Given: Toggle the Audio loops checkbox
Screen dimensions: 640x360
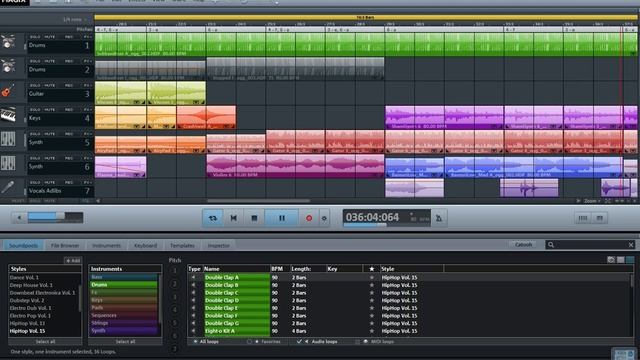Looking at the screenshot, I should pos(299,342).
